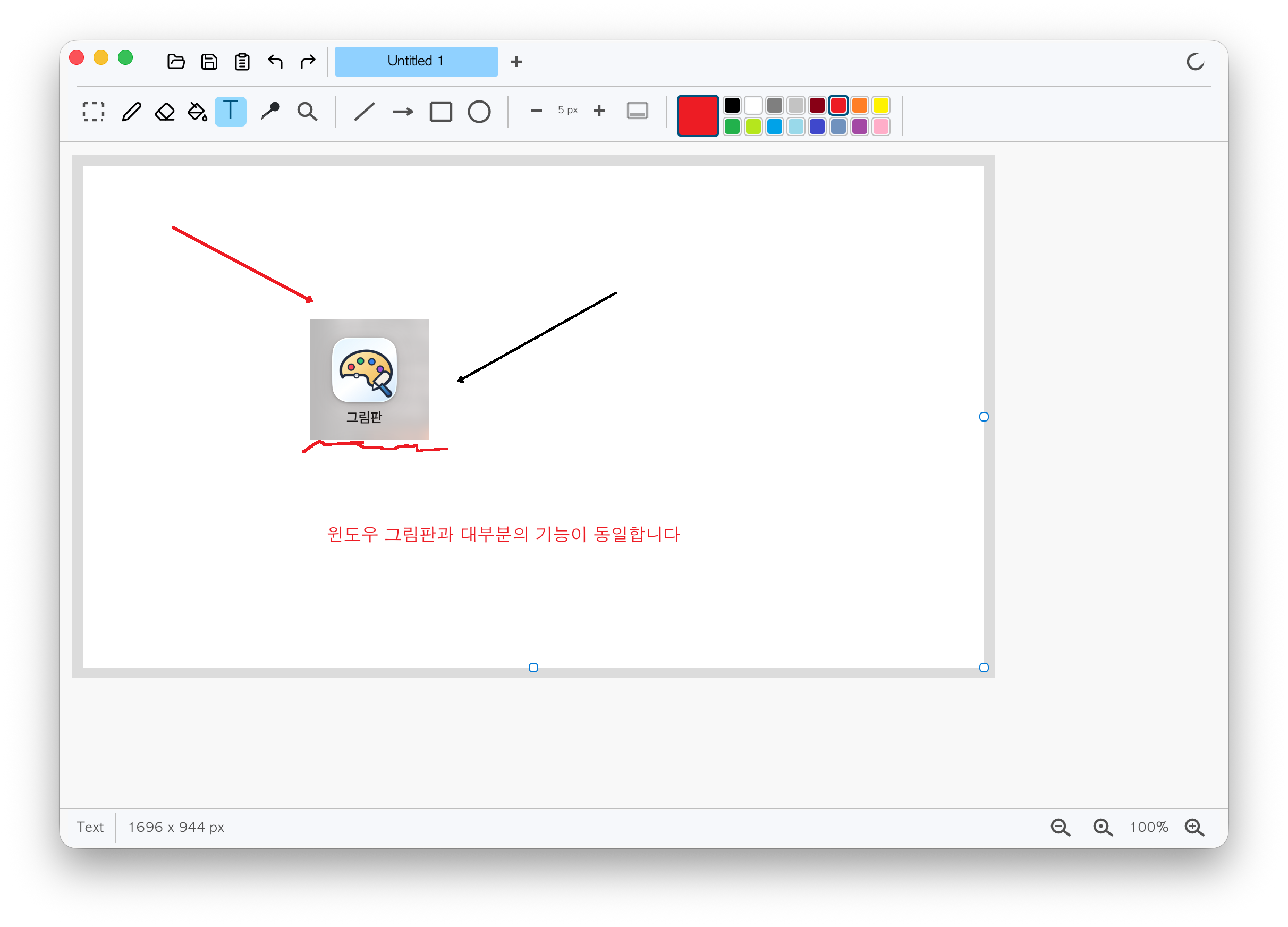Choose the straight line shape tool

[364, 111]
